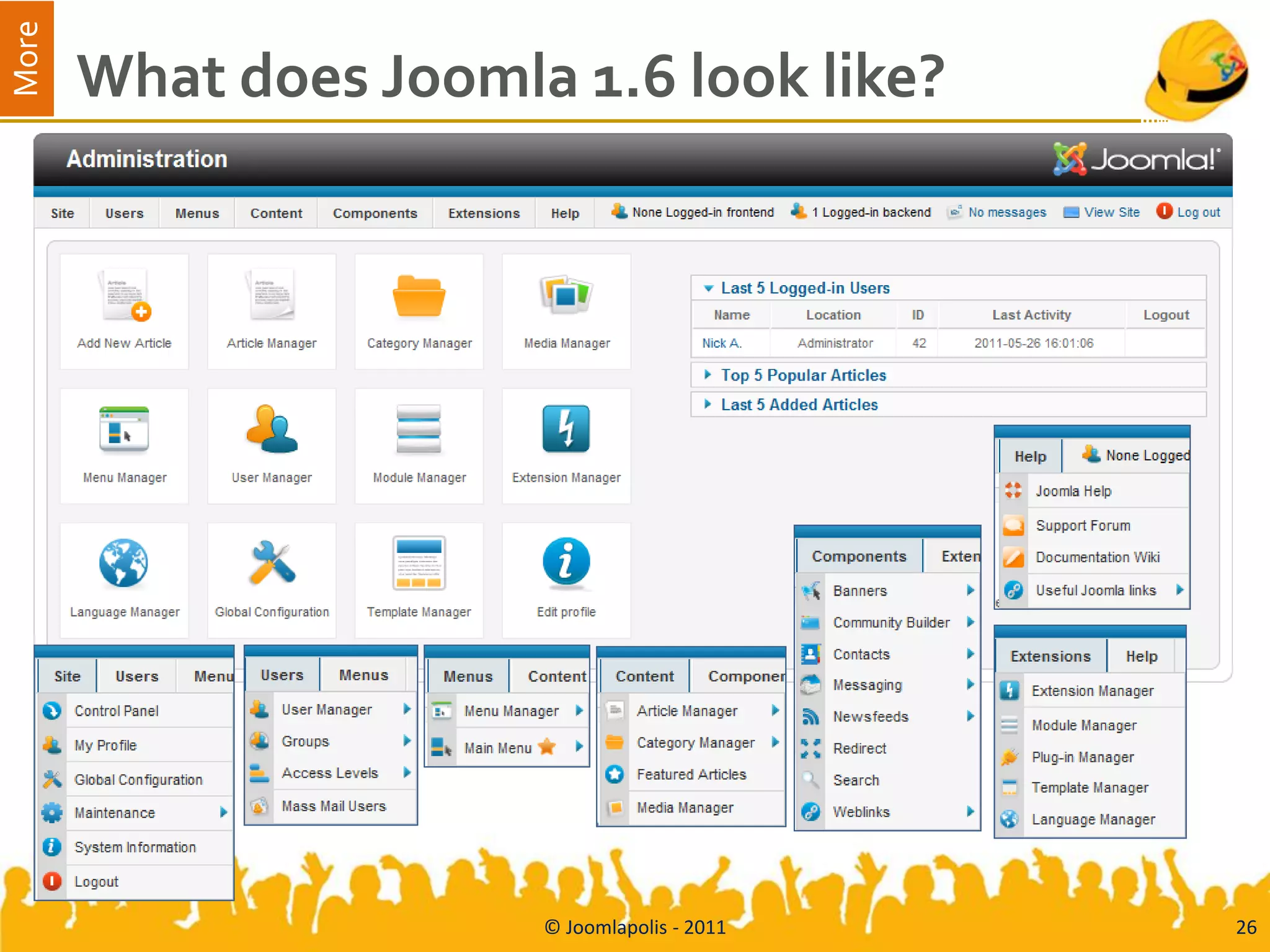The image size is (1270, 952).
Task: Open the Menus menu in the top bar
Action: [x=197, y=213]
